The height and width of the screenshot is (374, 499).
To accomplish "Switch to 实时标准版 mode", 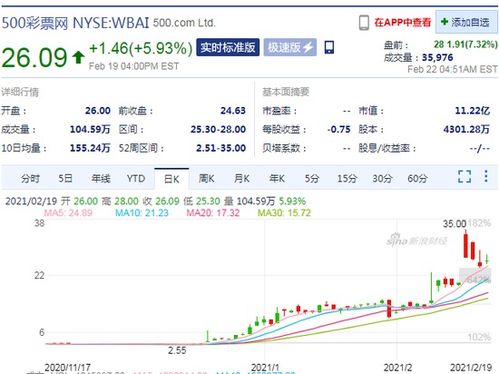I will click(228, 47).
